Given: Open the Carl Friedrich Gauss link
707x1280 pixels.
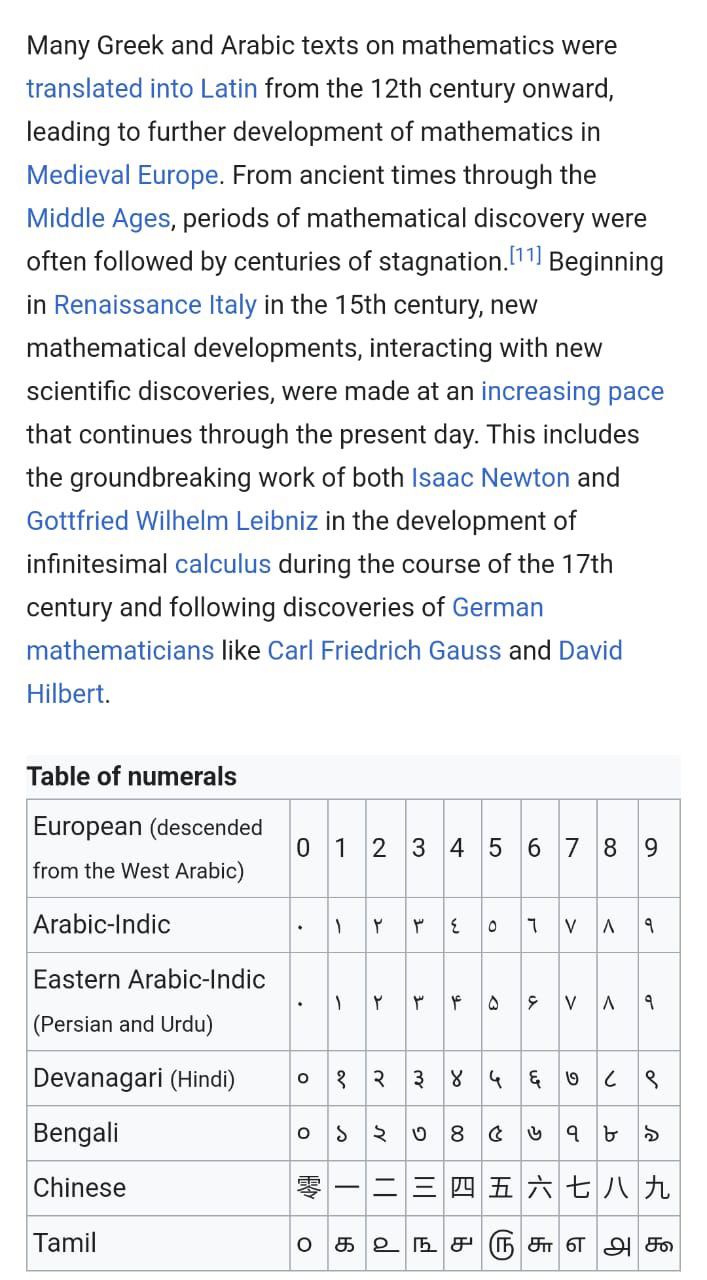Looking at the screenshot, I should click(384, 650).
